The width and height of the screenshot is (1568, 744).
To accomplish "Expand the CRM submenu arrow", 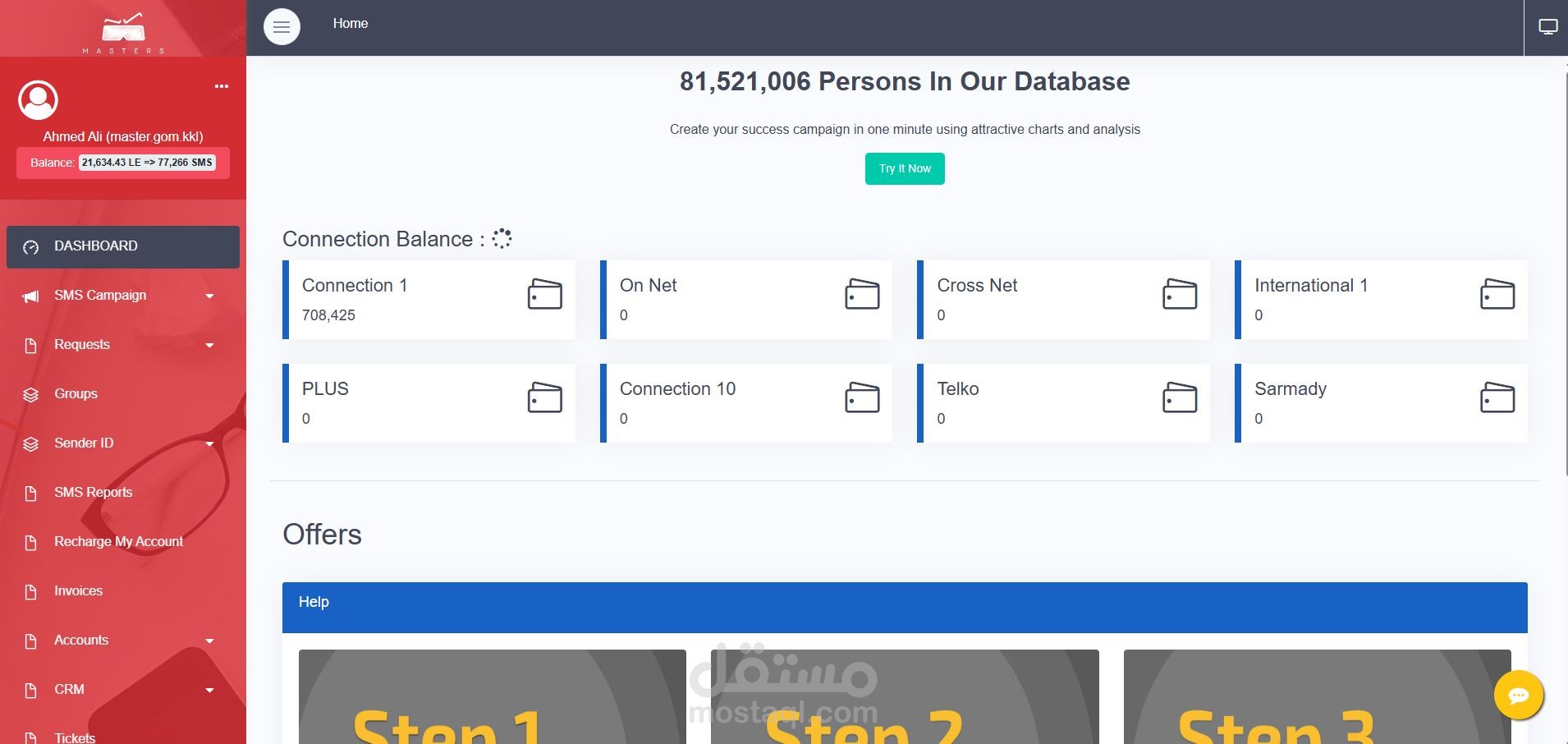I will (210, 691).
